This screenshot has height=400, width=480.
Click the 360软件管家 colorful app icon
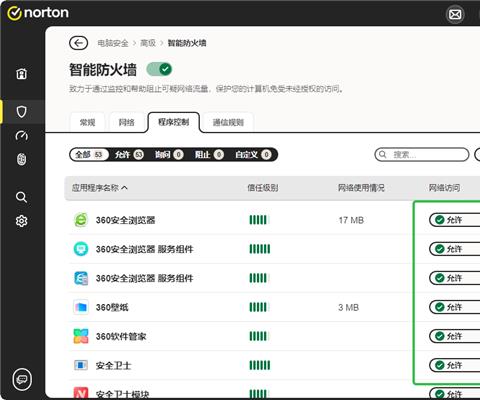(x=81, y=336)
